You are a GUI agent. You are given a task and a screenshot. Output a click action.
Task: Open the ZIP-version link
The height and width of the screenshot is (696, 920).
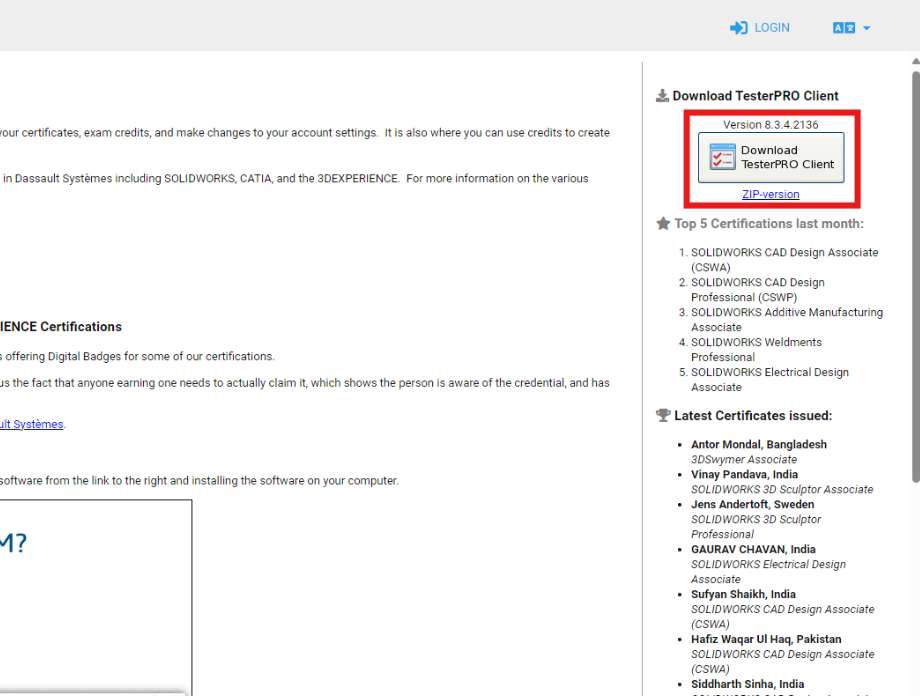(x=770, y=194)
